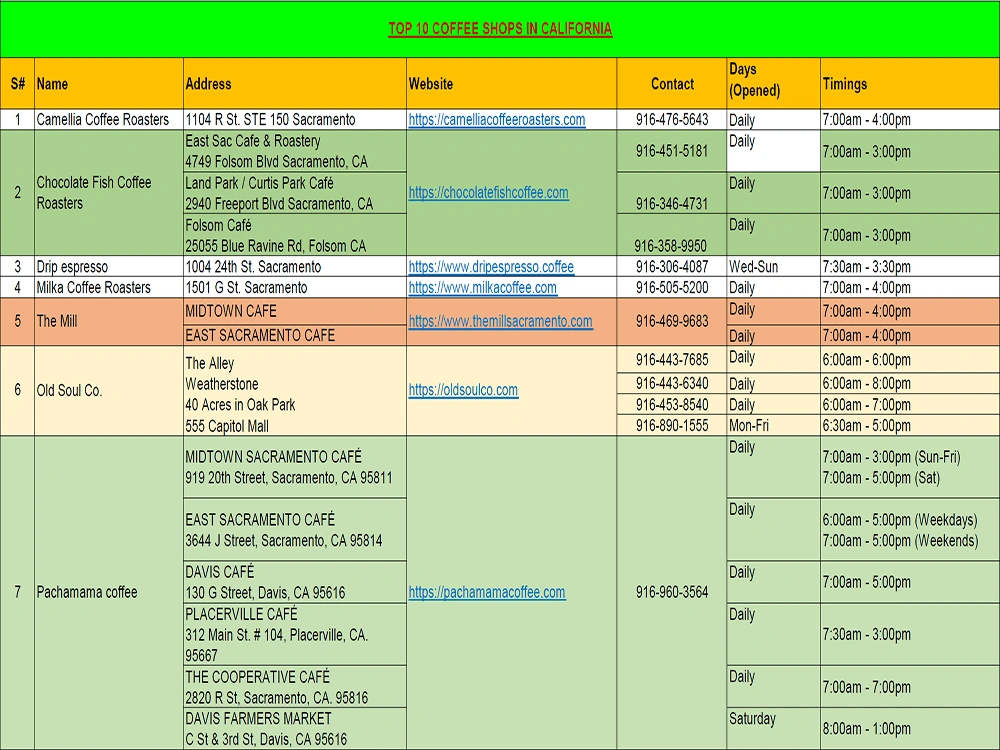Click phone number 916-960-3564

click(x=672, y=592)
